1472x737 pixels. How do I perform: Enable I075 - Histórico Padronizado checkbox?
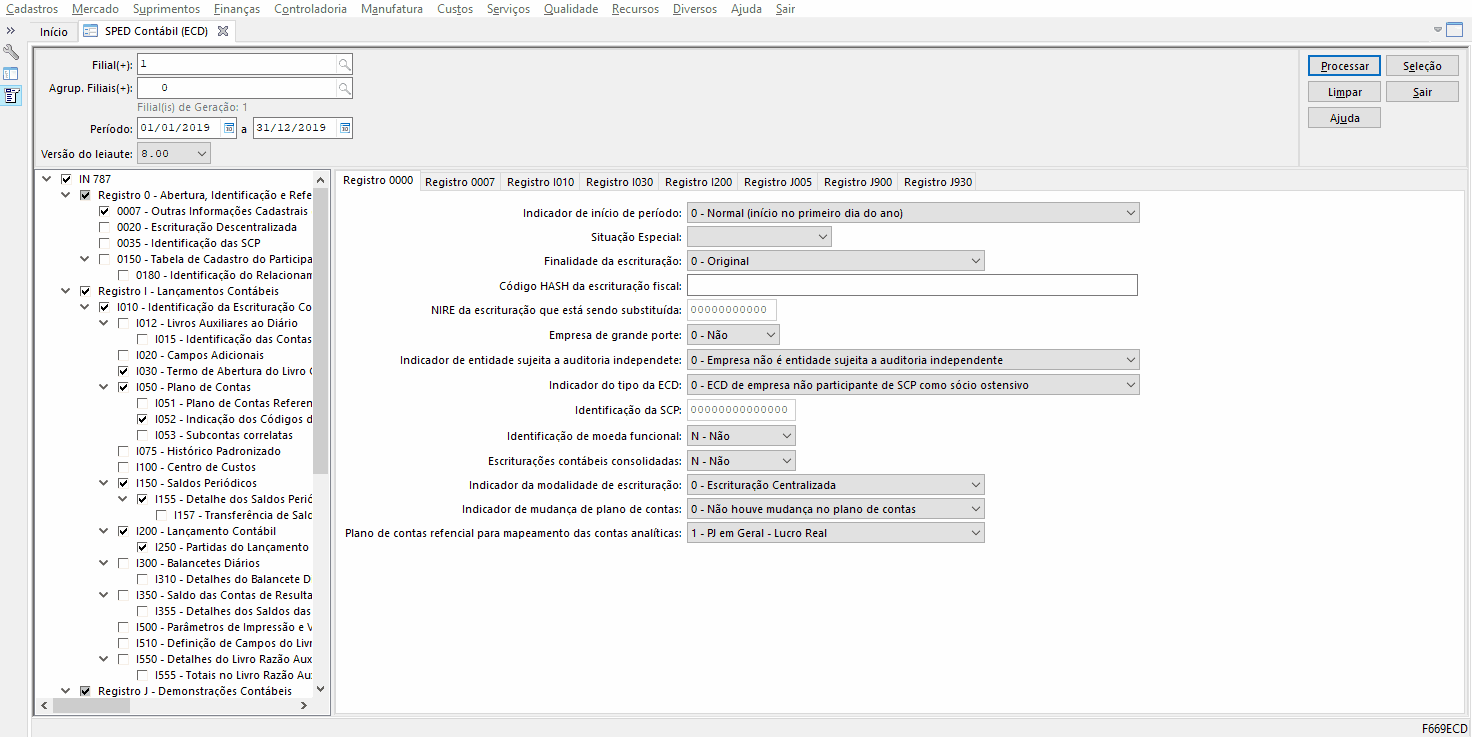(123, 451)
